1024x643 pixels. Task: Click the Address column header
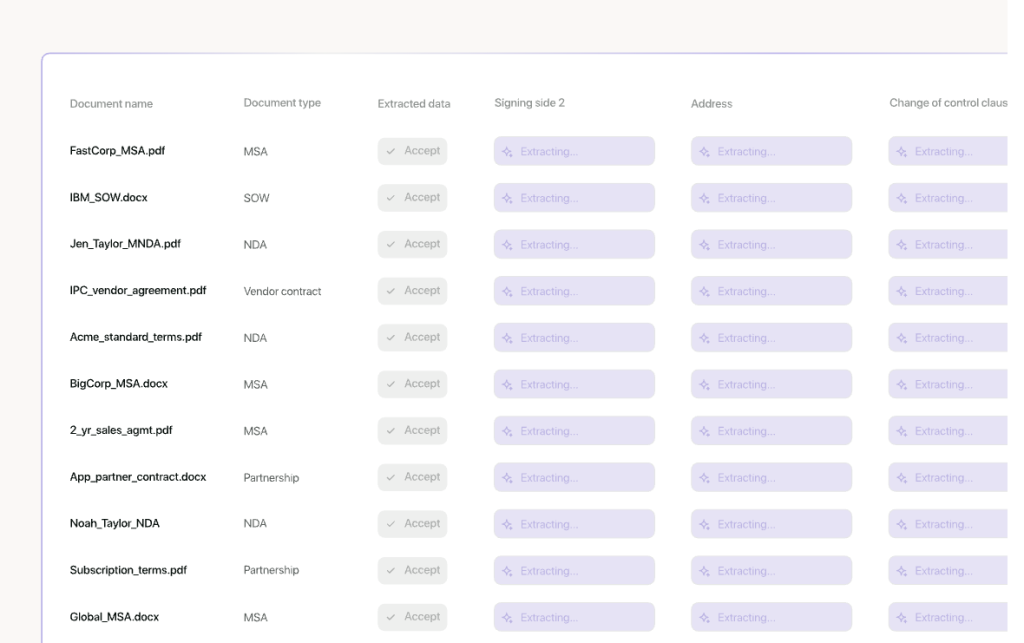click(711, 104)
